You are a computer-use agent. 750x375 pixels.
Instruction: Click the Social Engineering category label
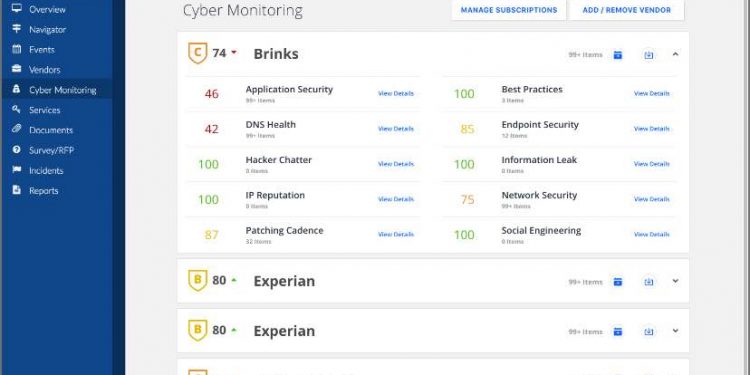pos(541,231)
